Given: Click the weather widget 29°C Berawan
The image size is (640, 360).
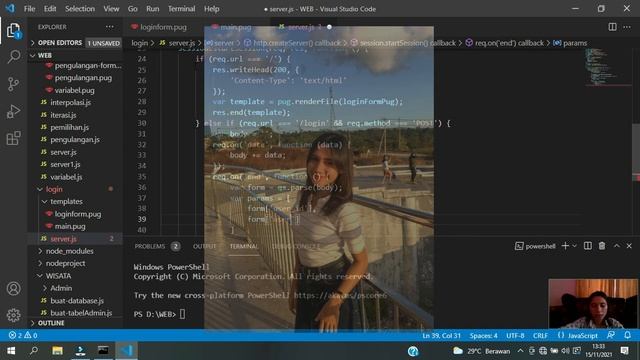Looking at the screenshot, I should pos(482,351).
